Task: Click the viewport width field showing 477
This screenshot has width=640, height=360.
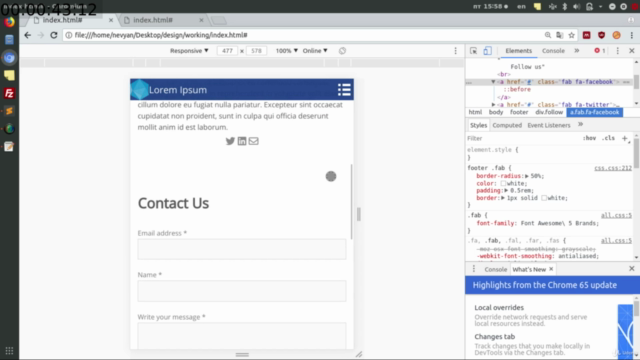Action: [227, 51]
